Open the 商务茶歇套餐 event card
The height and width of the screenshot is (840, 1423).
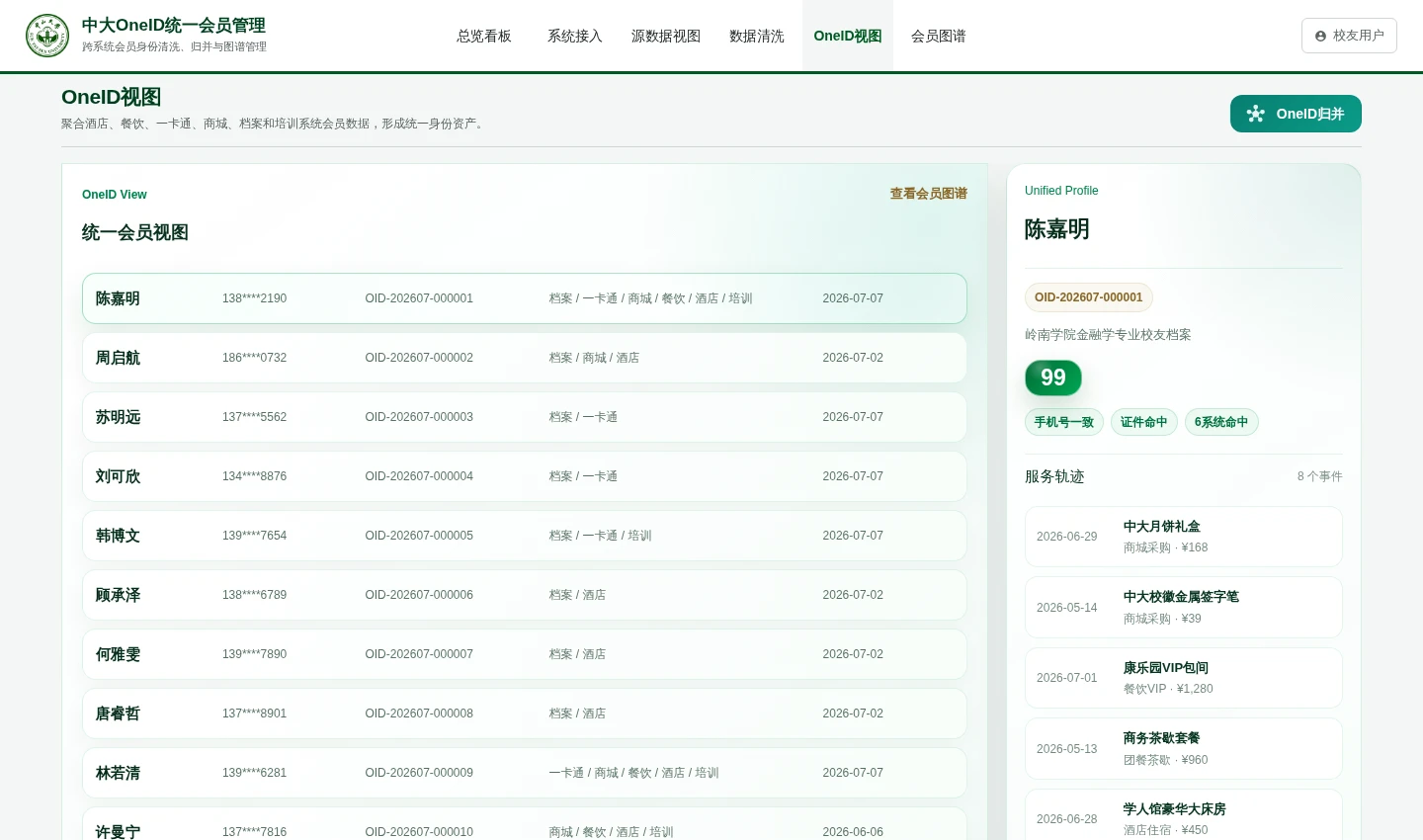[x=1184, y=749]
